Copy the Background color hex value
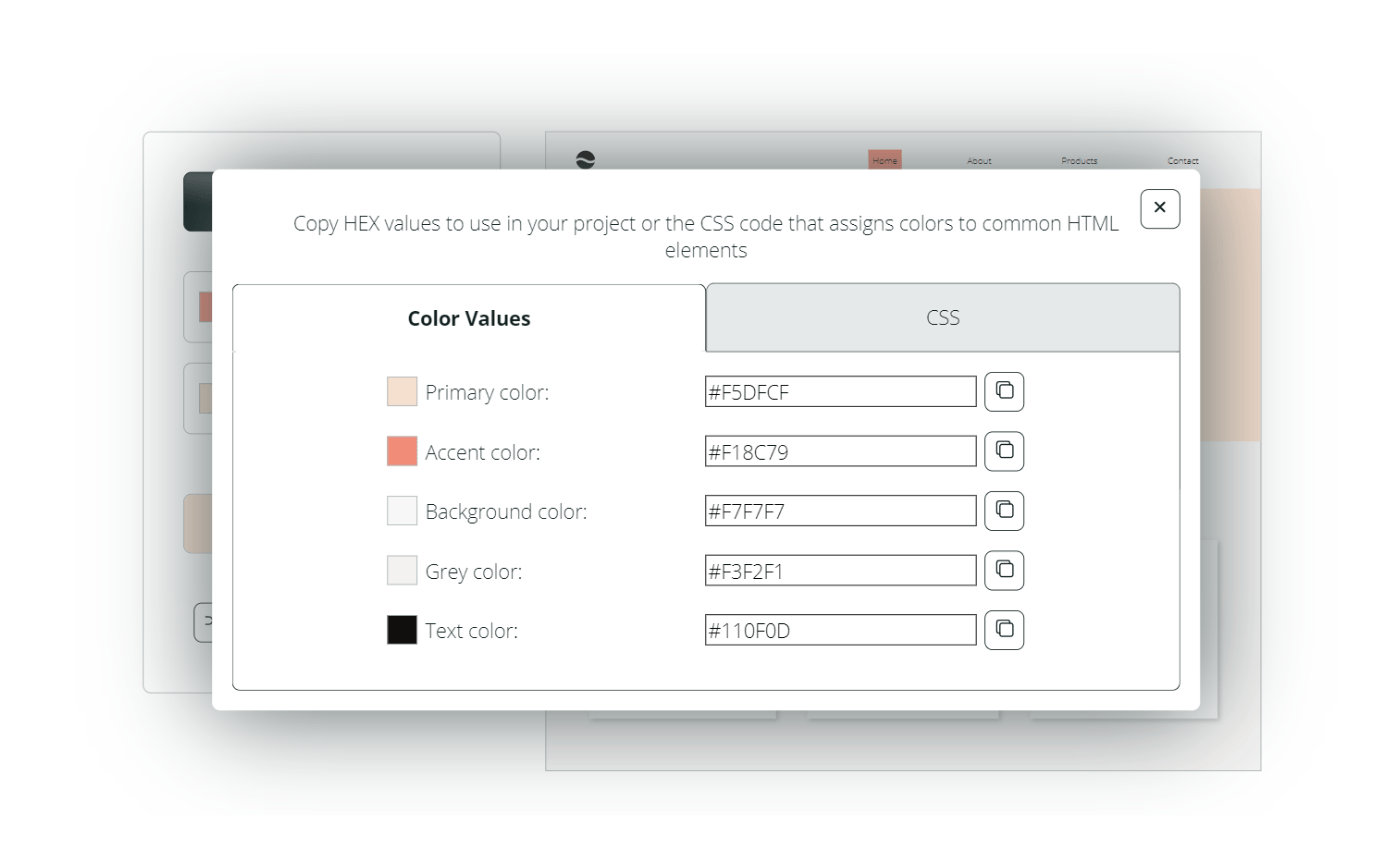The height and width of the screenshot is (868, 1400). tap(1004, 510)
